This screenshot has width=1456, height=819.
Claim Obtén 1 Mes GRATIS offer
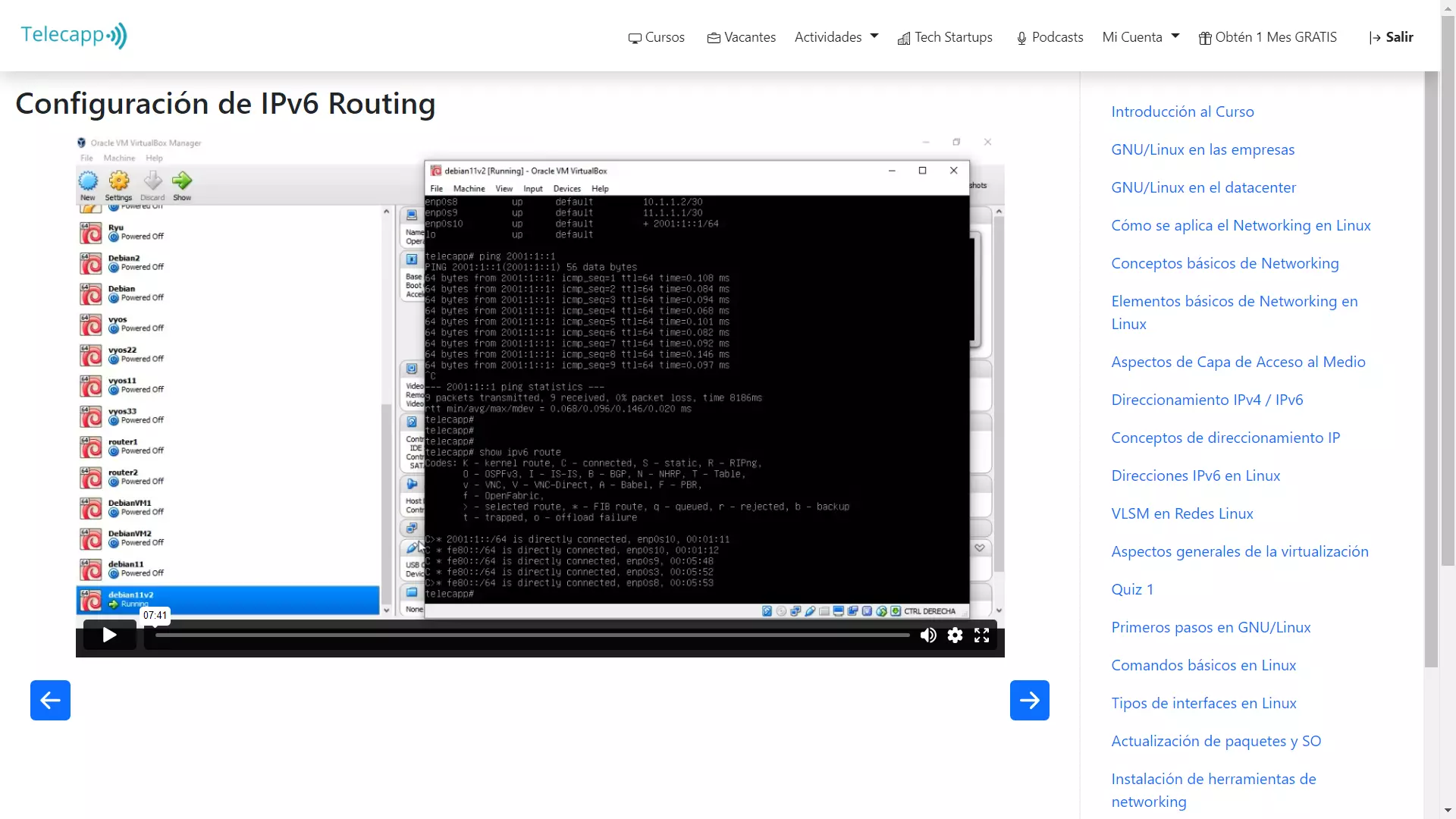(x=1267, y=37)
